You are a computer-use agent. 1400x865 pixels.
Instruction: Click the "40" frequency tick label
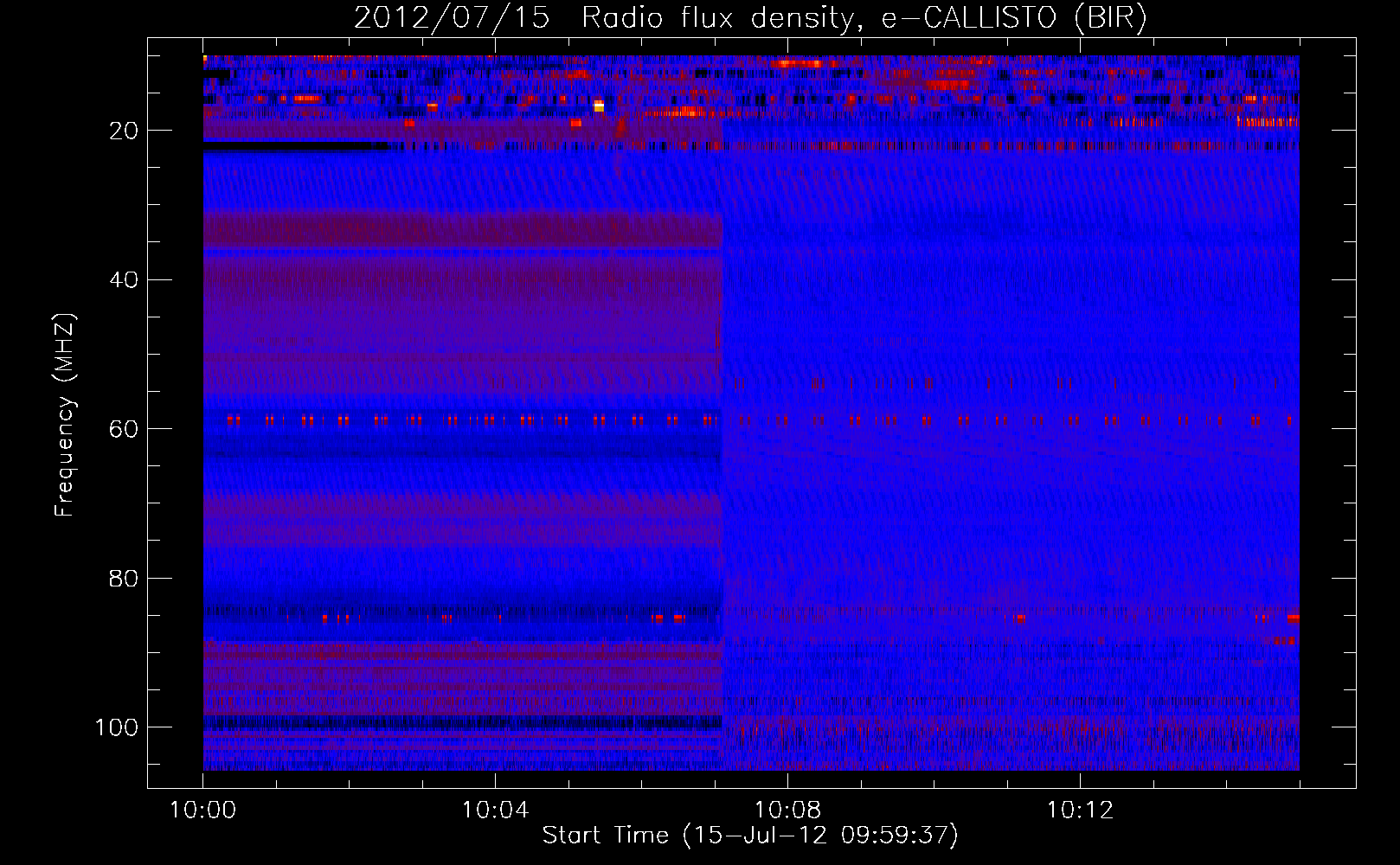tap(124, 280)
